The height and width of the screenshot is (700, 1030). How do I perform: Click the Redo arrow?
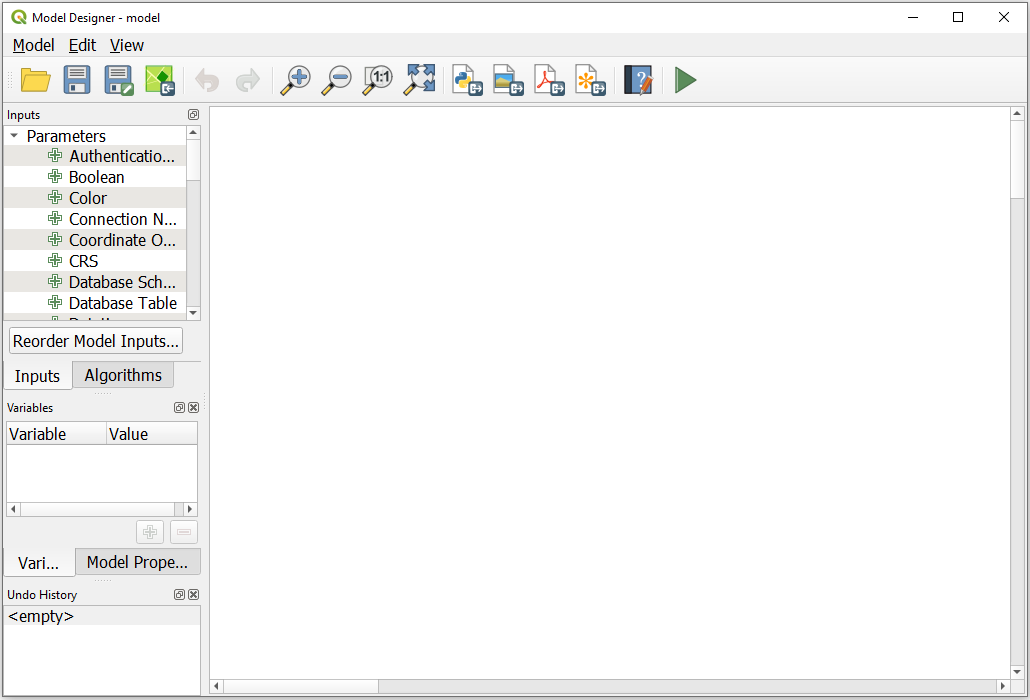[248, 81]
